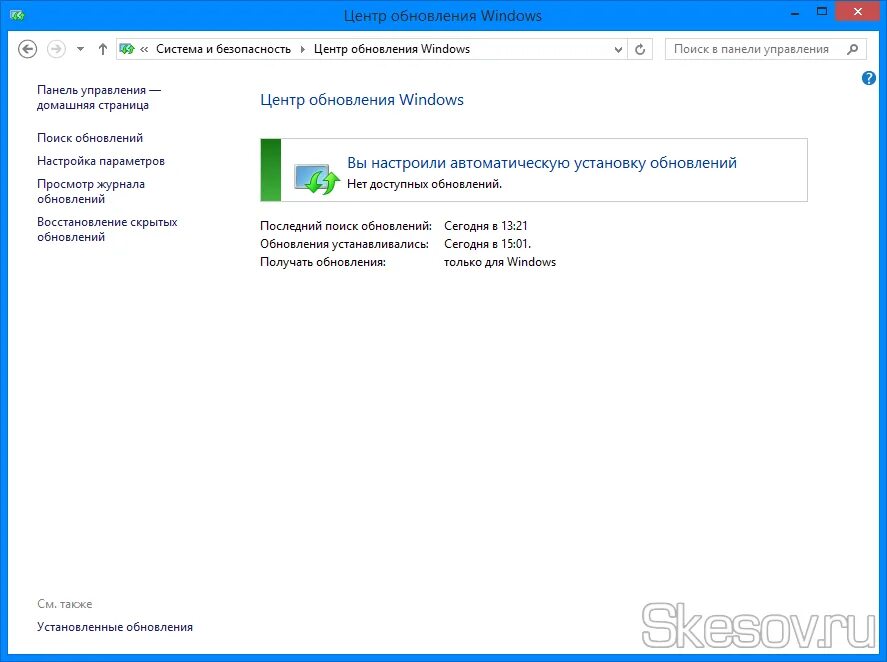The image size is (887, 662).
Task: Open Настройка параметров
Action: tap(101, 161)
